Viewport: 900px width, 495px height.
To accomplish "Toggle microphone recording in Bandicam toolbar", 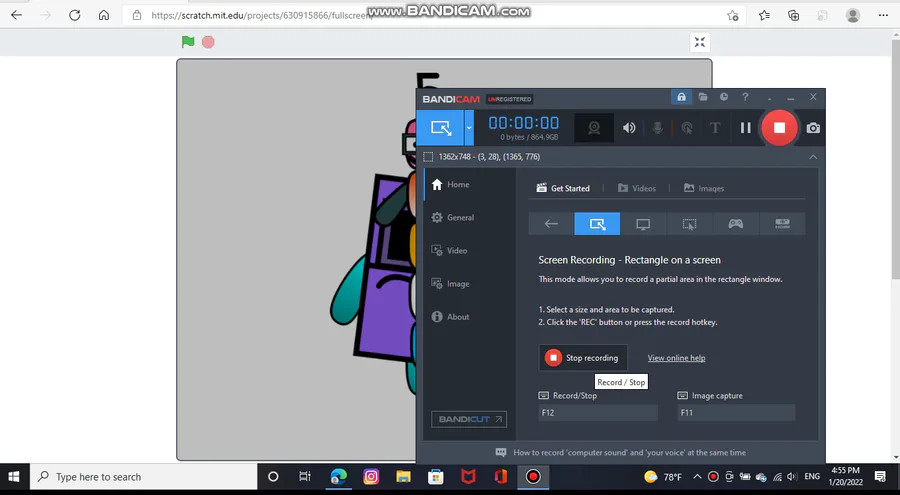I will [658, 127].
